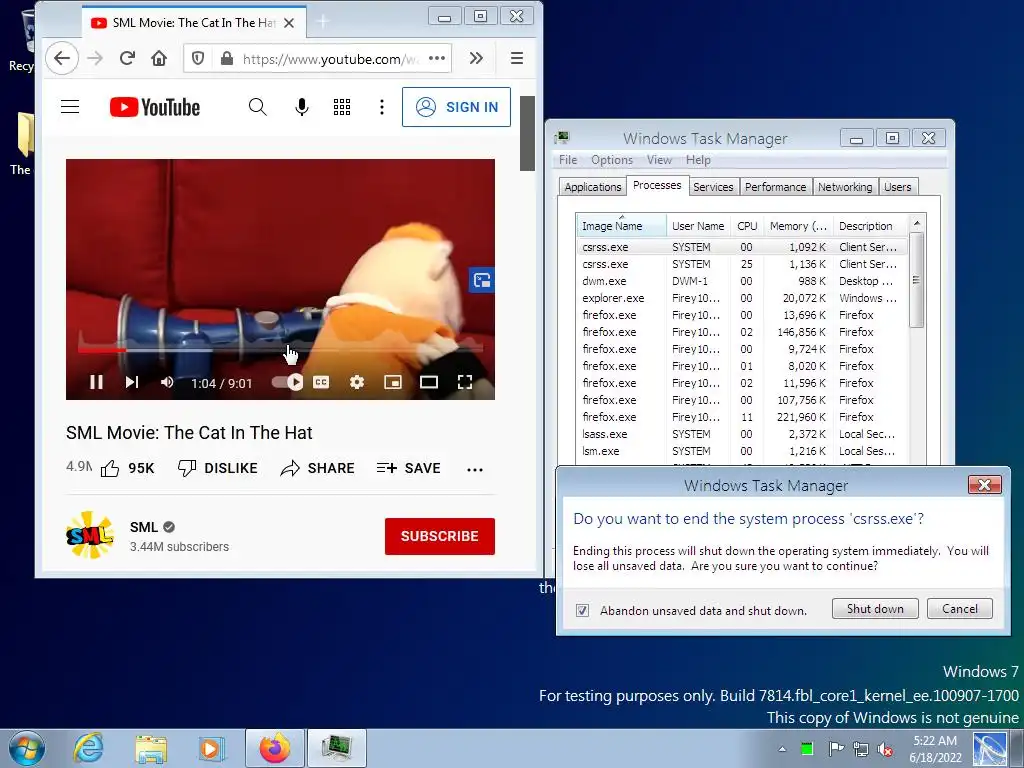
Task: Click SHARE under the video
Action: click(317, 468)
